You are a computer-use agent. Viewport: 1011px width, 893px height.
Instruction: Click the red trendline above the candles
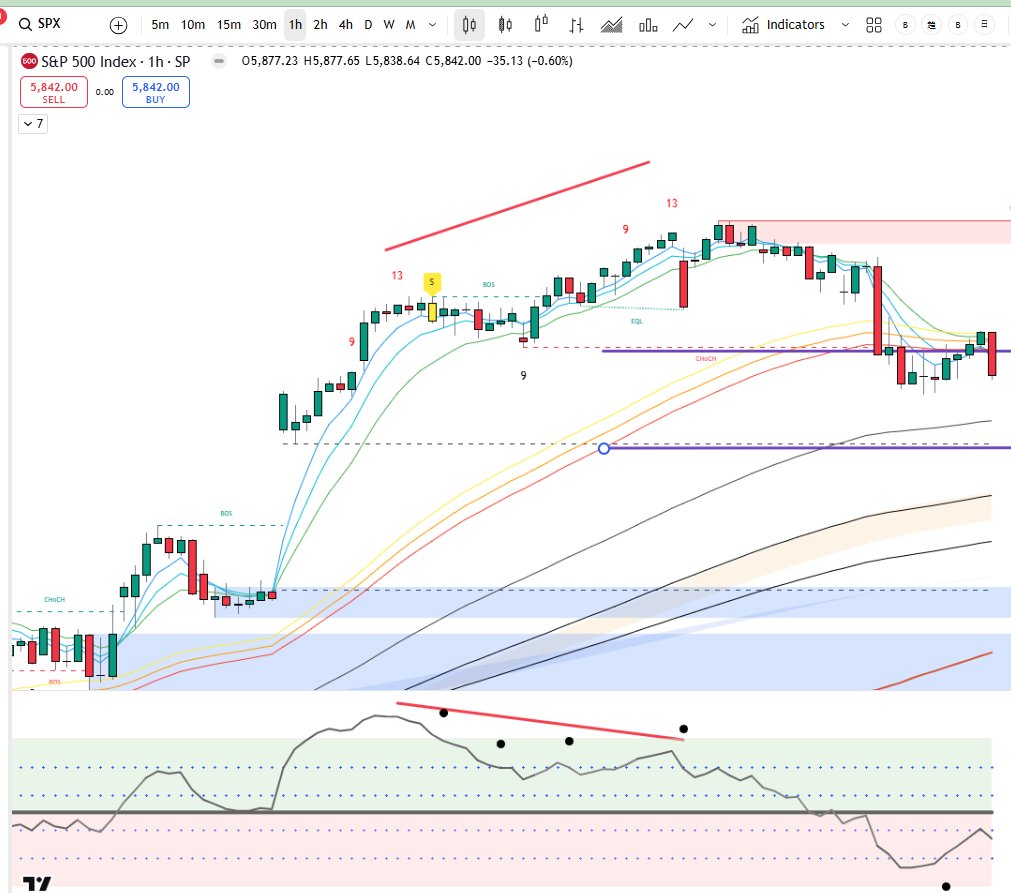[x=517, y=206]
